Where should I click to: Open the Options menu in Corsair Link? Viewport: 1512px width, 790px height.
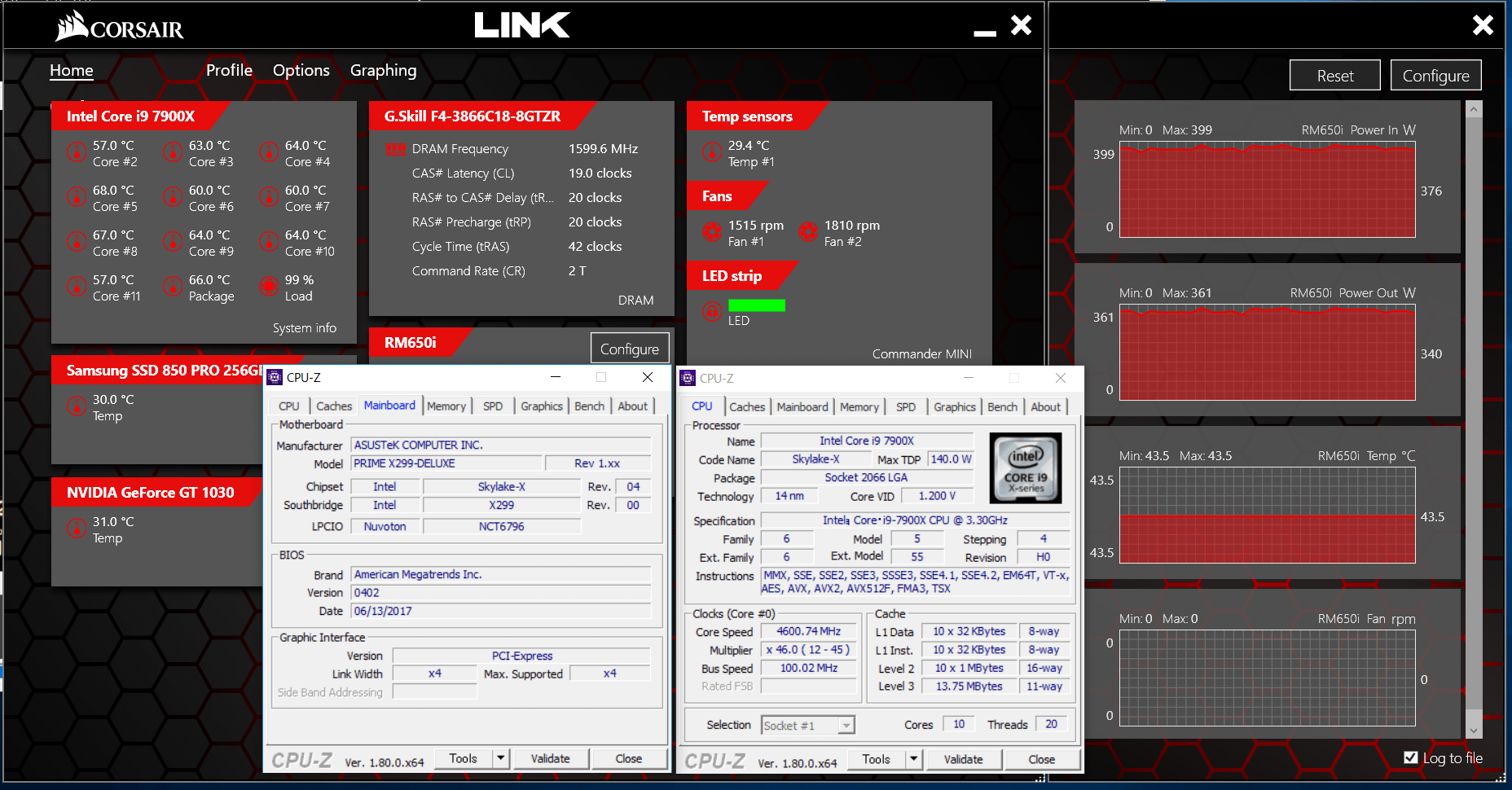301,70
